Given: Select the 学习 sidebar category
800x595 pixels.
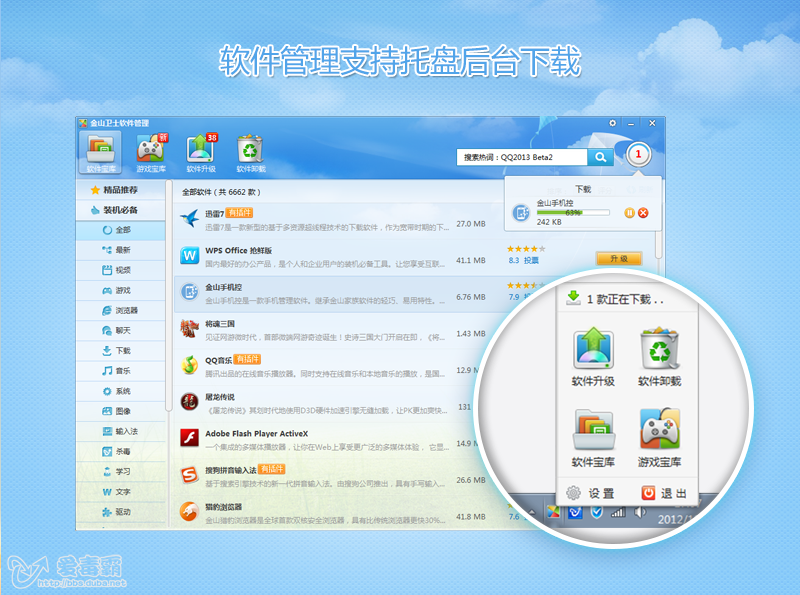Looking at the screenshot, I should (120, 472).
